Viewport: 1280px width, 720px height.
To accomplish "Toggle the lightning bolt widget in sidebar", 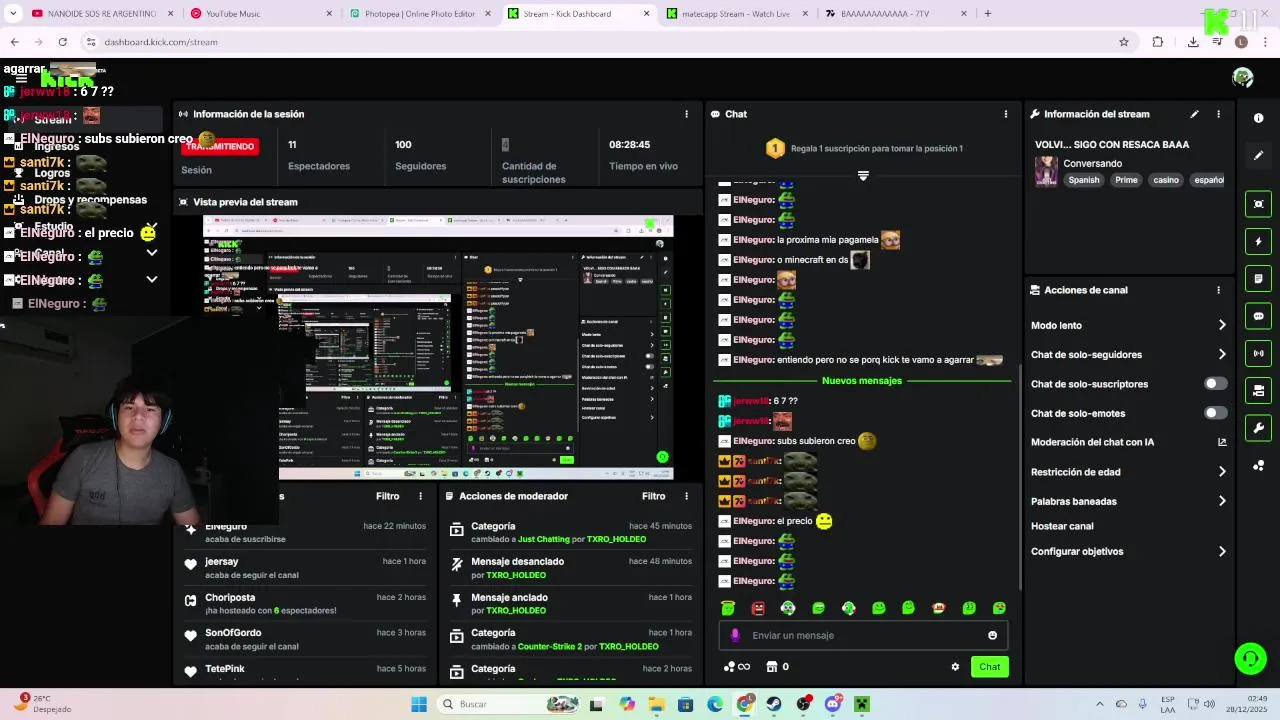I will (1258, 241).
